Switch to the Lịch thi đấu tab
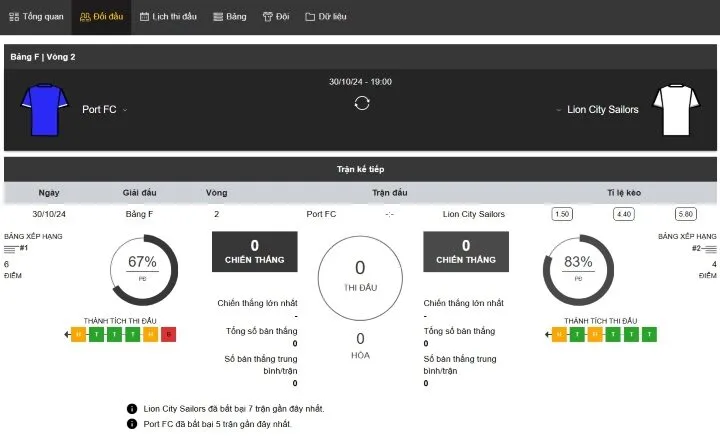This screenshot has height=441, width=720. click(167, 17)
